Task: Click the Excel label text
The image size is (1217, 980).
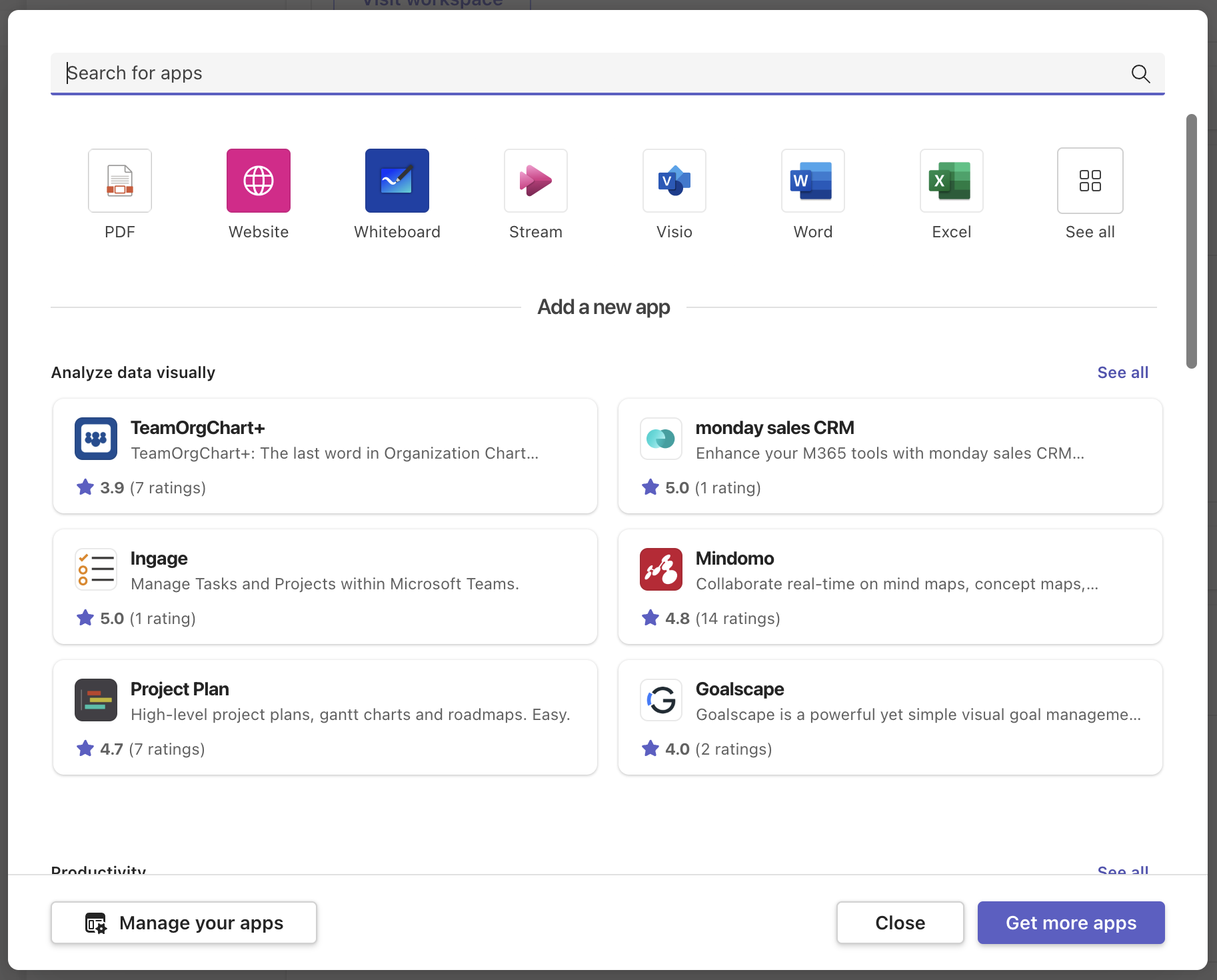Action: 952,232
